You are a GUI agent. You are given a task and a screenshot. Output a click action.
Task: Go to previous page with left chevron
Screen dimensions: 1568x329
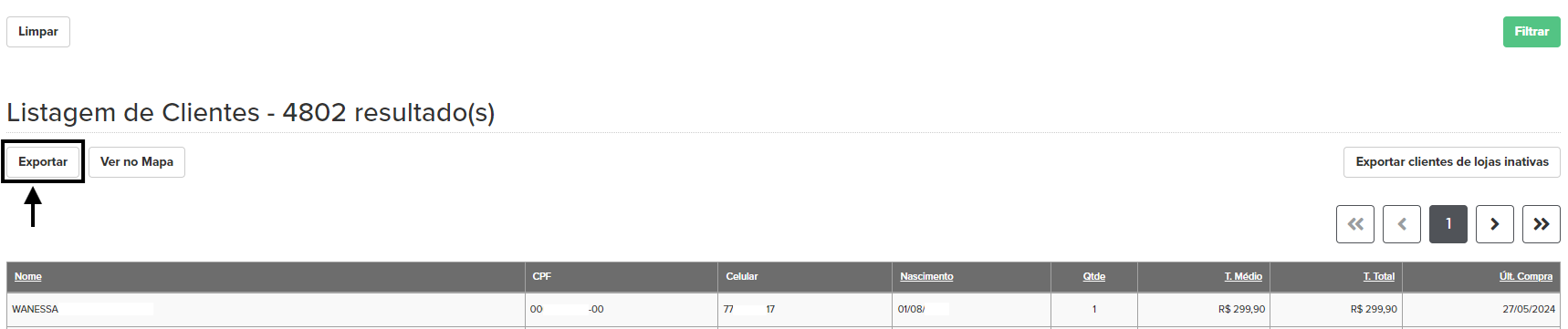(1402, 224)
